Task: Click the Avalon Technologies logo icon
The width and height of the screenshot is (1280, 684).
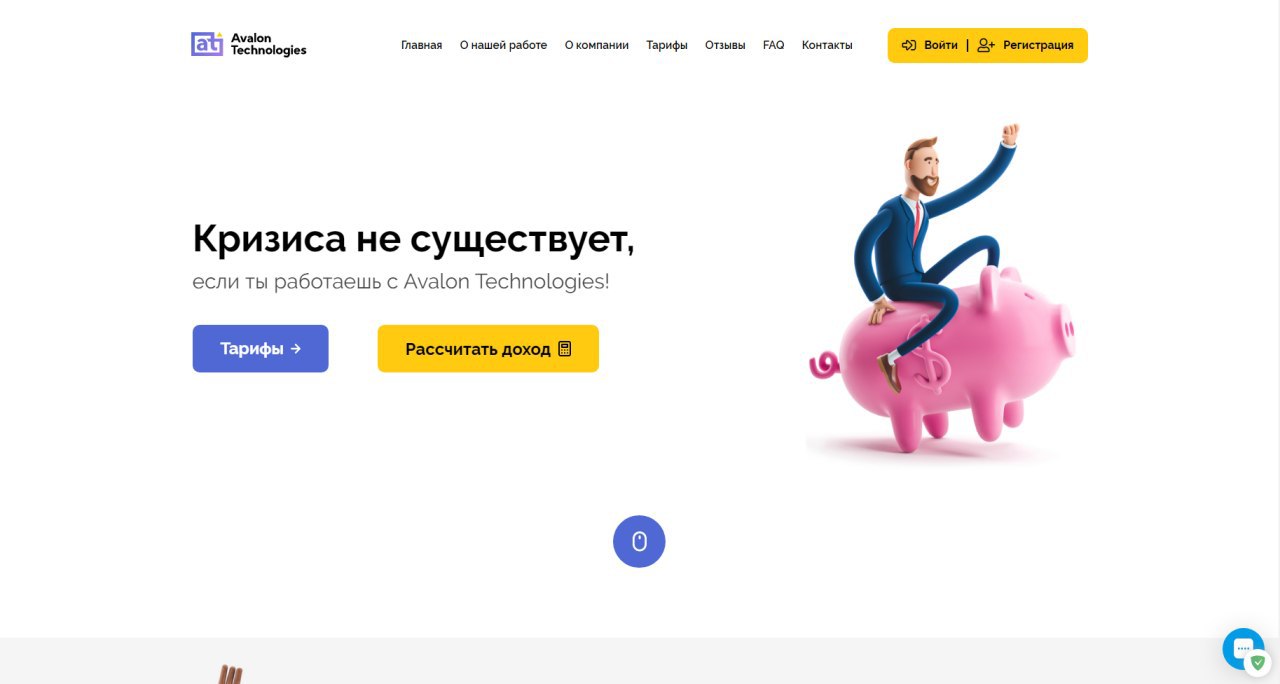Action: (207, 44)
